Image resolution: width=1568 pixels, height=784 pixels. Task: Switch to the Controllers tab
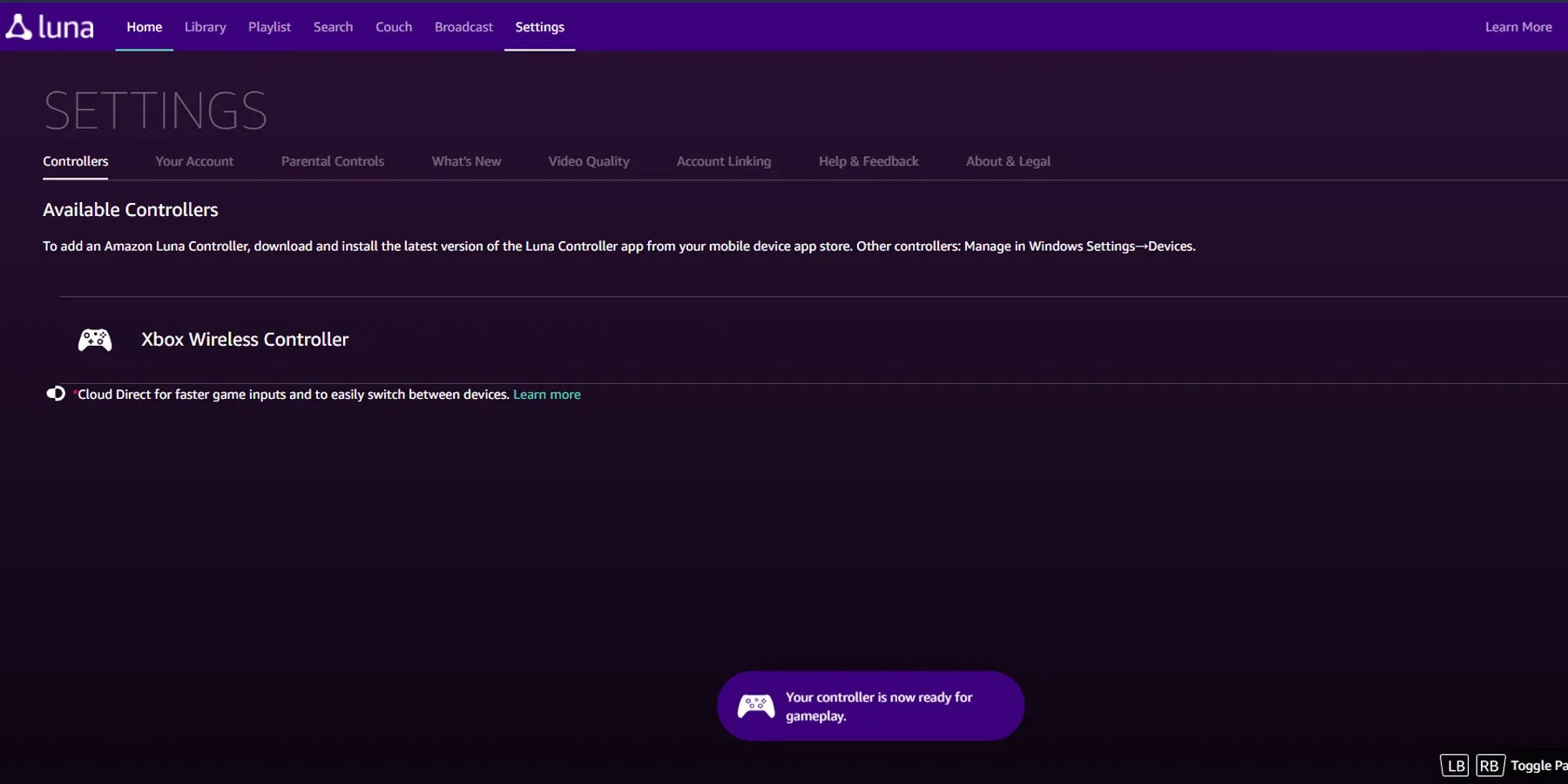[x=76, y=161]
